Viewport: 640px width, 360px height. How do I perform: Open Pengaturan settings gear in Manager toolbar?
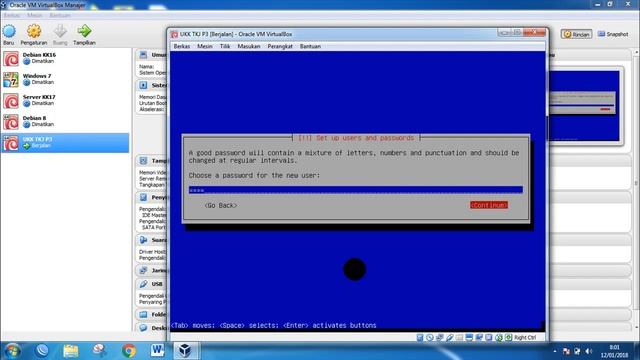pyautogui.click(x=34, y=31)
